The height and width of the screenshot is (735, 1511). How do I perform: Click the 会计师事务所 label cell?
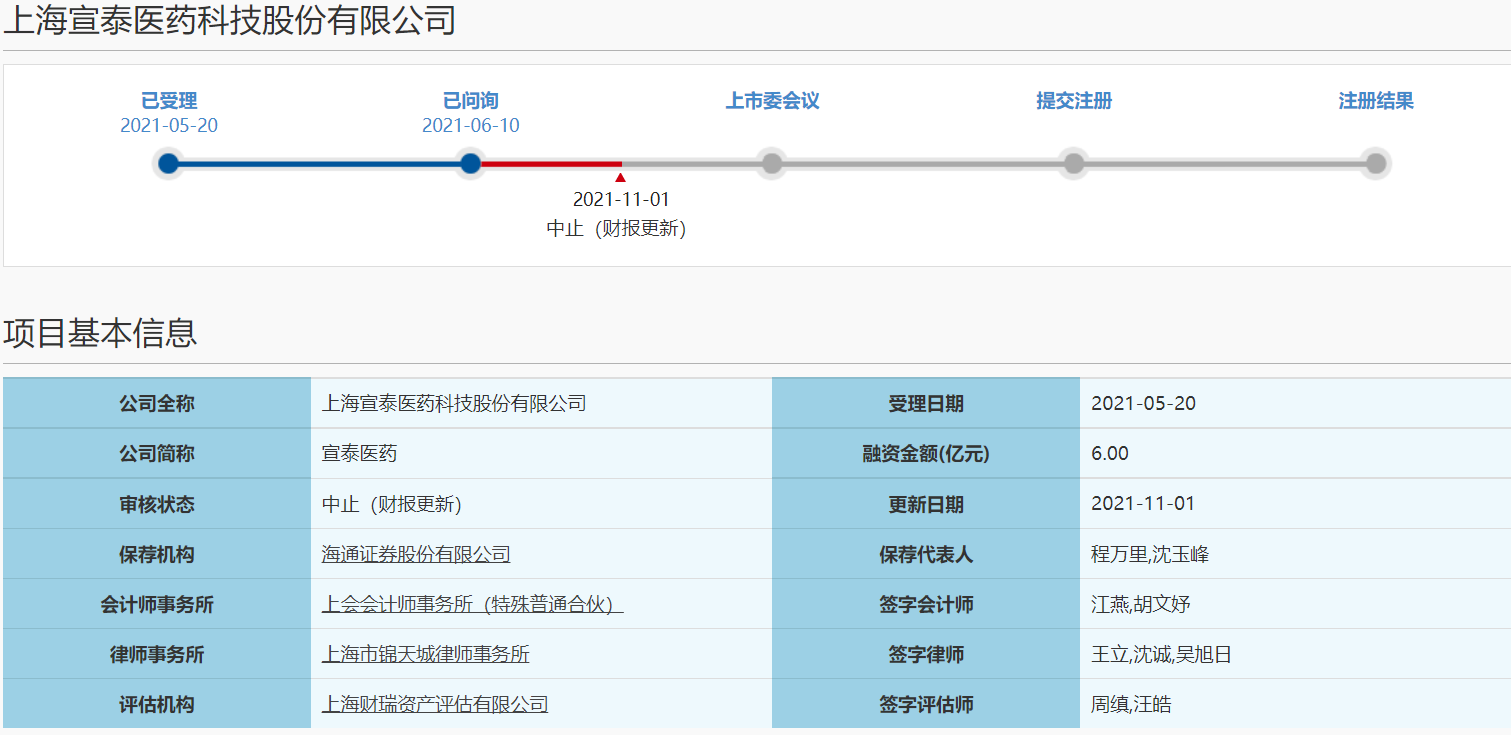(x=157, y=604)
